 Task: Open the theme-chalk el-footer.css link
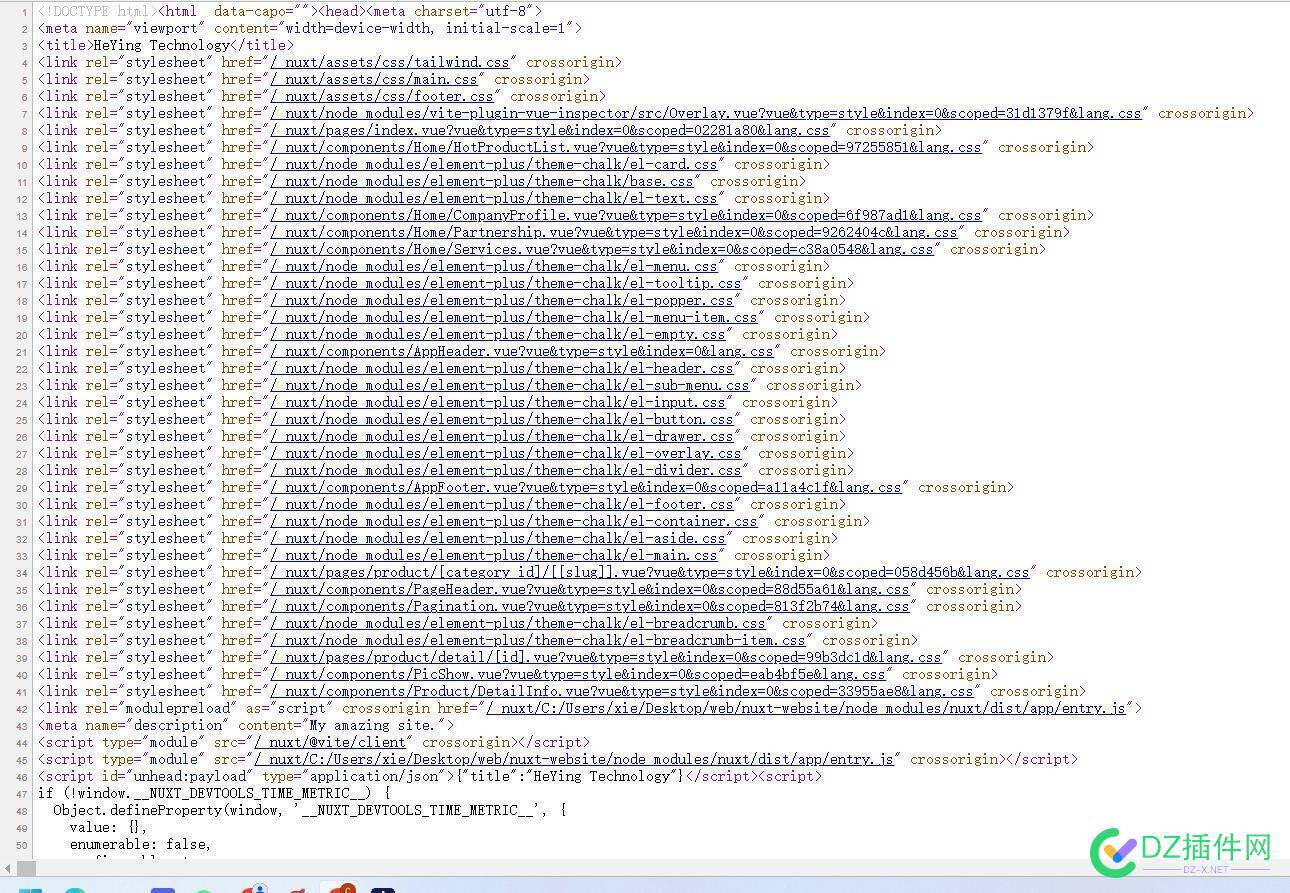pyautogui.click(x=502, y=504)
